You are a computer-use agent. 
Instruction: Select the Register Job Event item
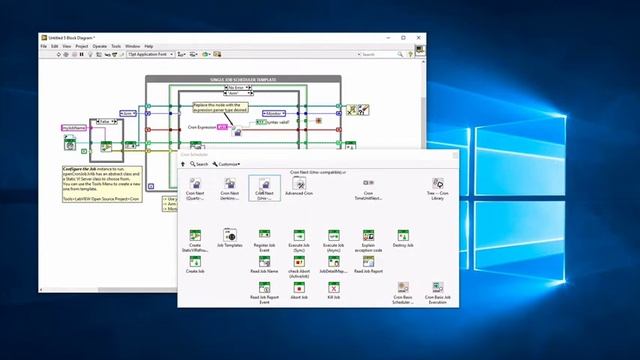click(264, 241)
